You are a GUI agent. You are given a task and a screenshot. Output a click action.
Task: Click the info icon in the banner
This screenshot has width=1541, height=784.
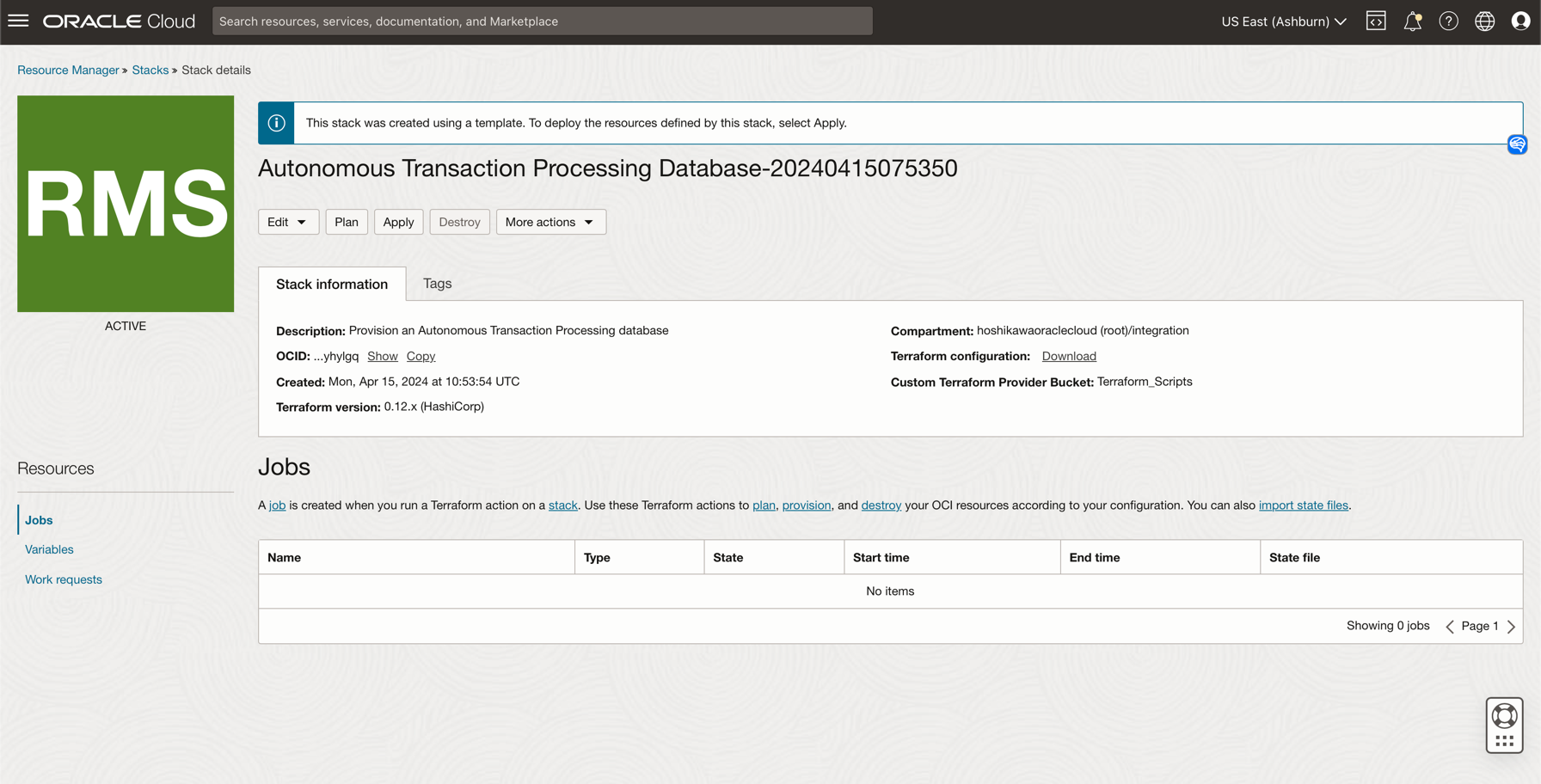coord(276,123)
